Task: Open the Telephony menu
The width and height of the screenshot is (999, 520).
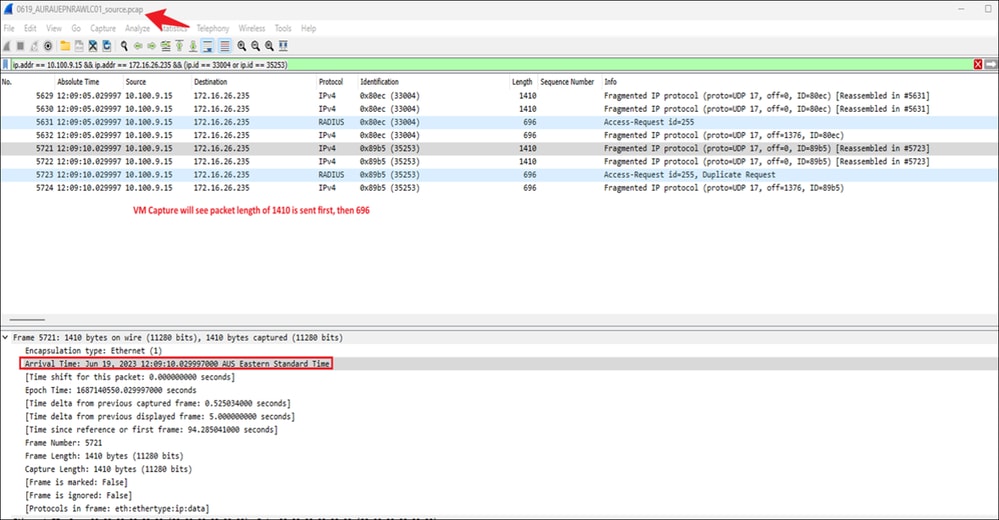Action: tap(213, 28)
